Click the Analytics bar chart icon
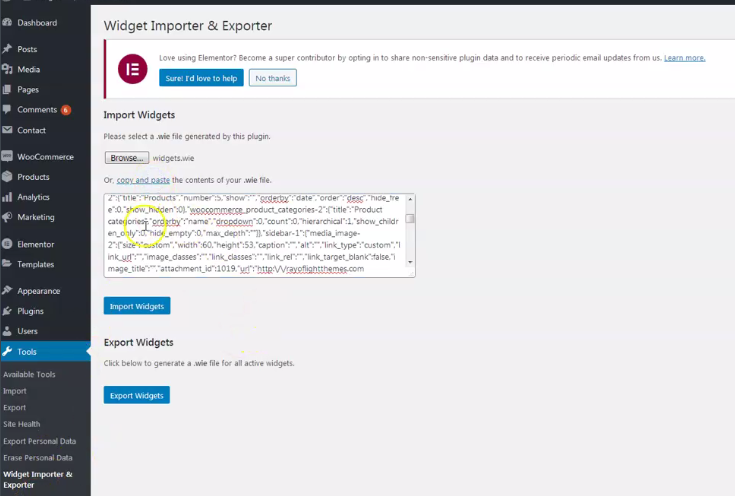Viewport: 735px width, 496px height. point(8,197)
